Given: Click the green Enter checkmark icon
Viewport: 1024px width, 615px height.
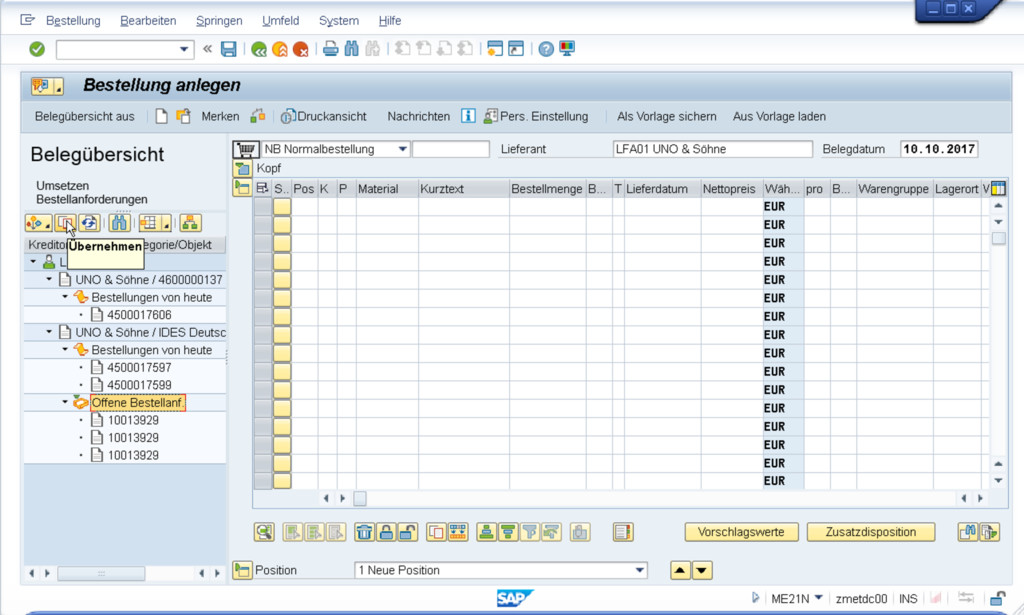Looking at the screenshot, I should coord(37,49).
